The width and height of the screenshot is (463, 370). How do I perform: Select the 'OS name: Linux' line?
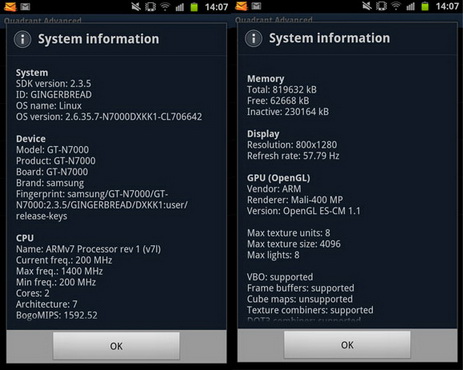tap(49, 106)
